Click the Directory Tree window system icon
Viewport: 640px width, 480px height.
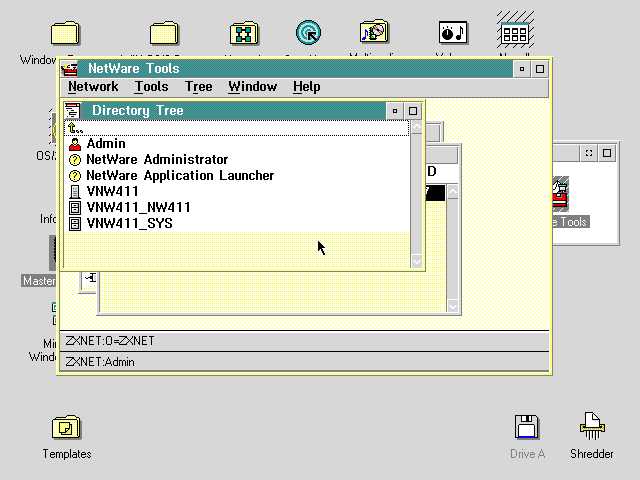73,111
